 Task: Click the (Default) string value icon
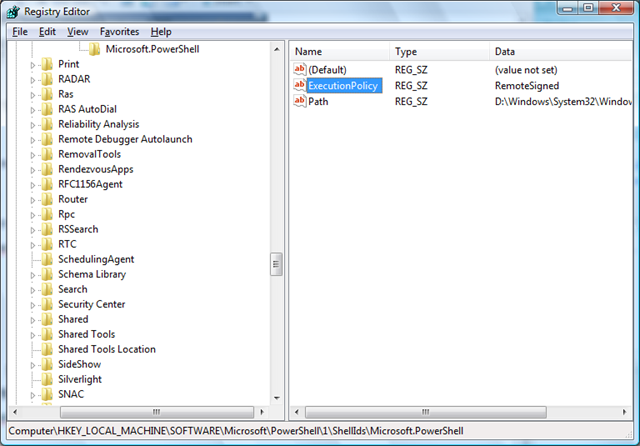300,69
